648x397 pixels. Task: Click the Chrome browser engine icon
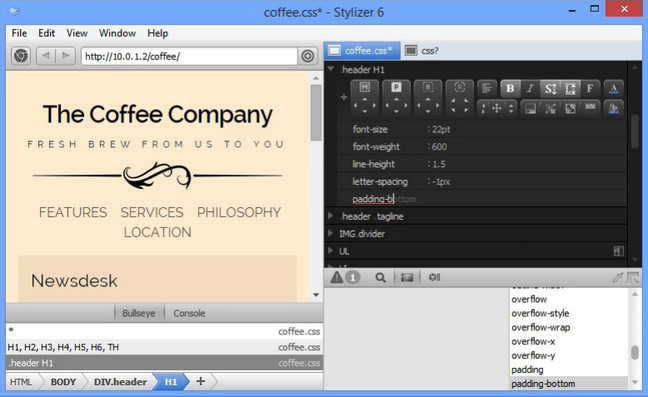pos(21,56)
